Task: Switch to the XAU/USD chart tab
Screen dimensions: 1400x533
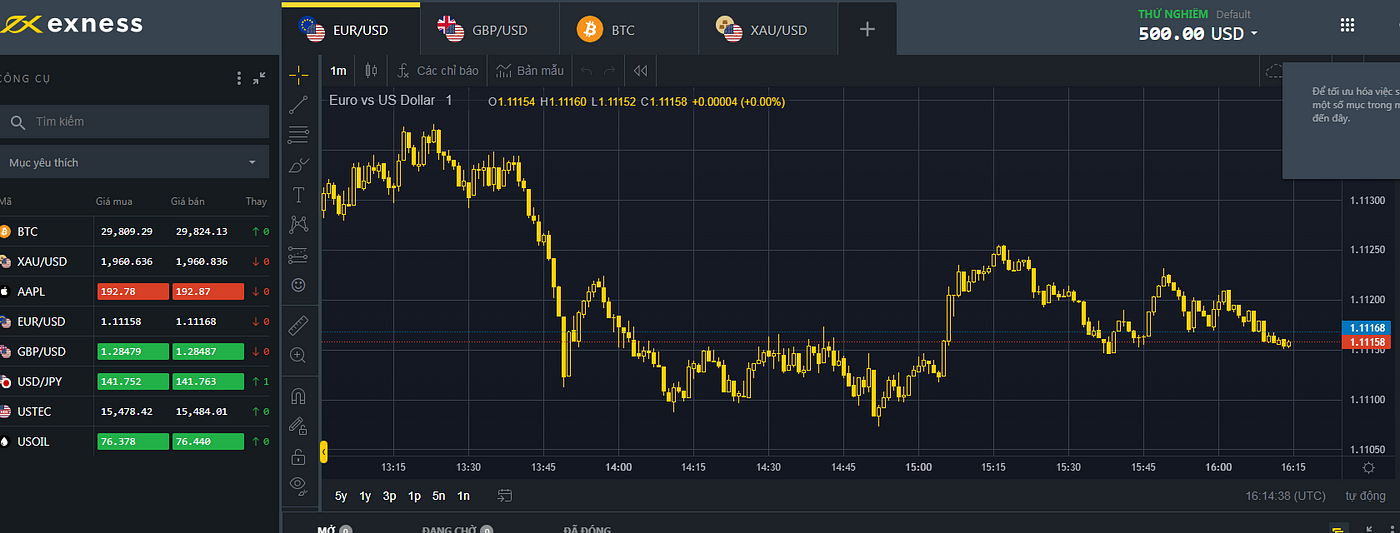Action: click(767, 29)
